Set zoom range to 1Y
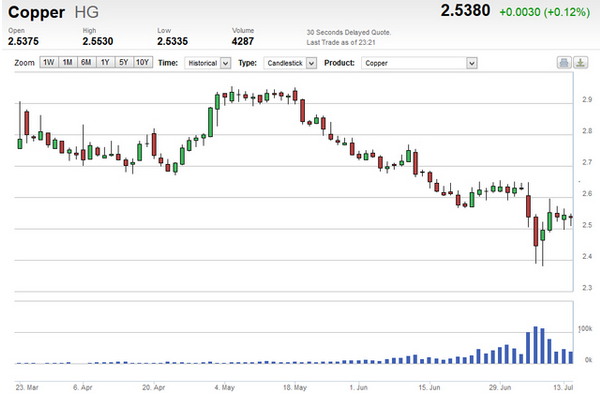 coord(105,62)
